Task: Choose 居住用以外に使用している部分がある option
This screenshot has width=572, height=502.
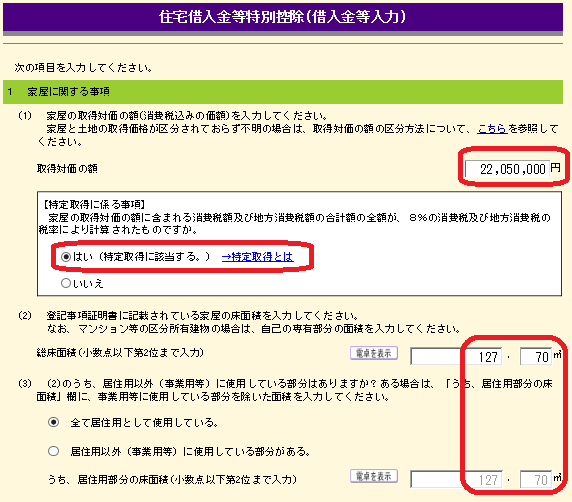Action: (x=54, y=451)
